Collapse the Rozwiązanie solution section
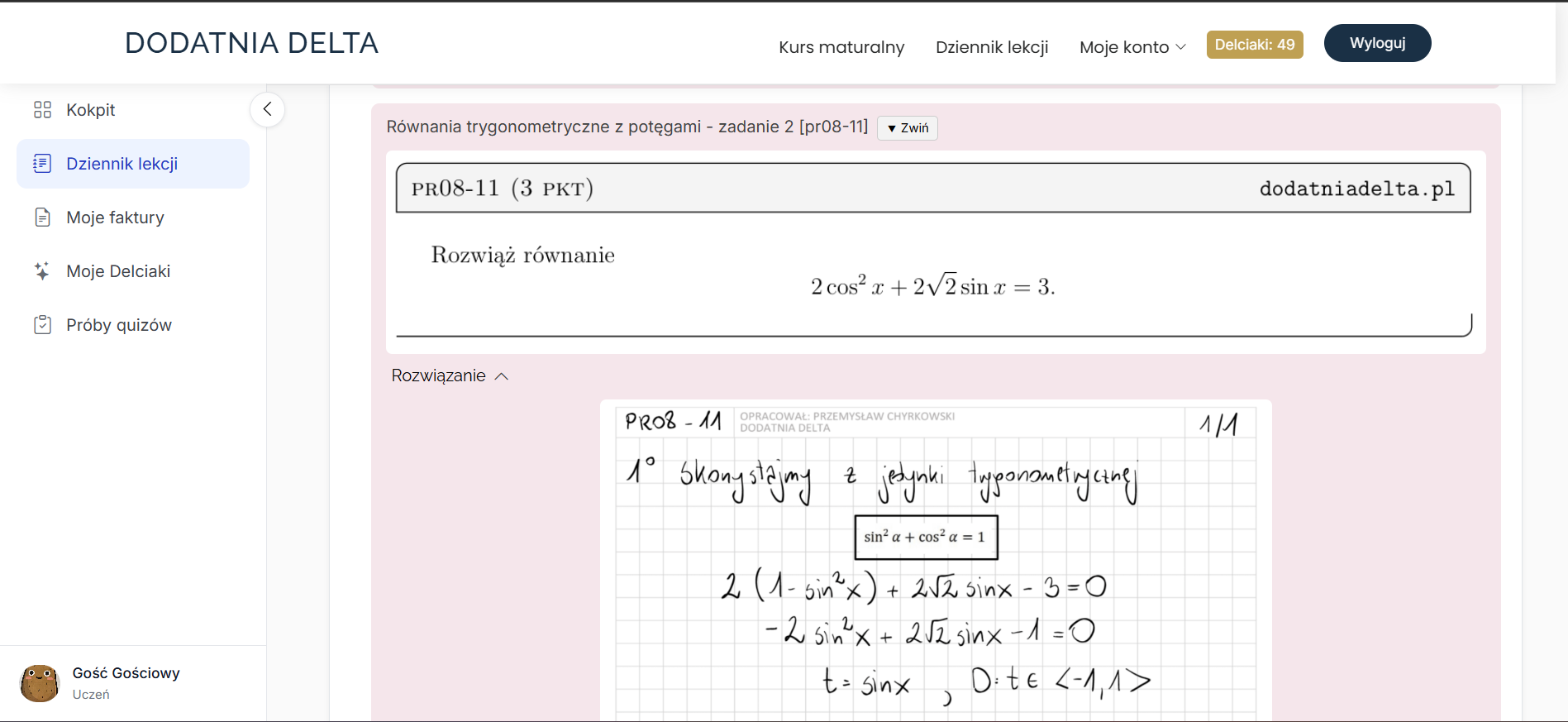The image size is (1568, 722). pyautogui.click(x=450, y=375)
